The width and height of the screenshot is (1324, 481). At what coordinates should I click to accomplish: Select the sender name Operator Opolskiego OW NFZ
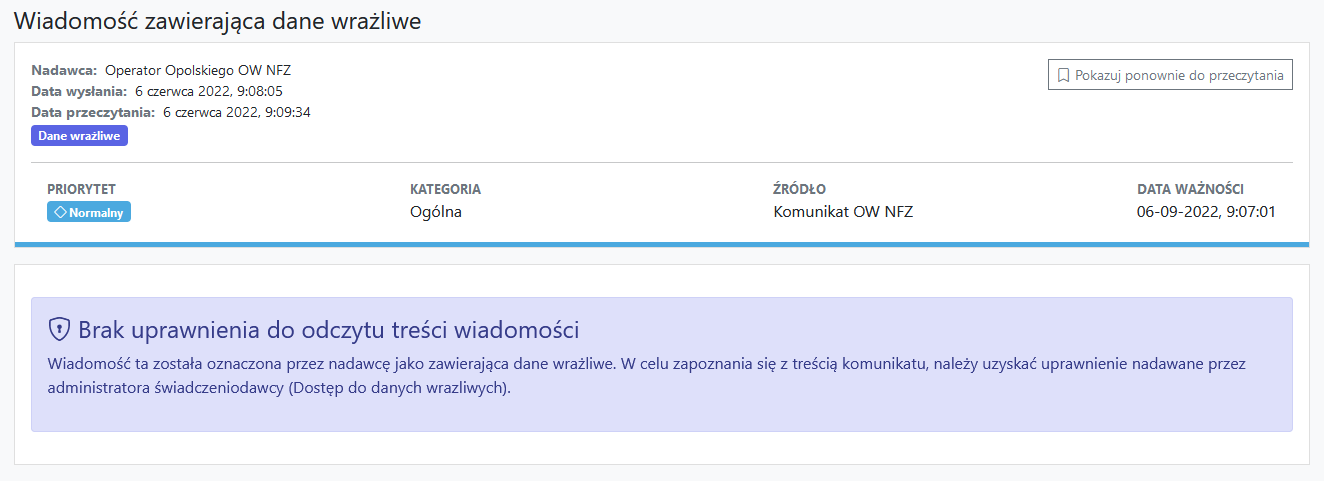[x=198, y=71]
